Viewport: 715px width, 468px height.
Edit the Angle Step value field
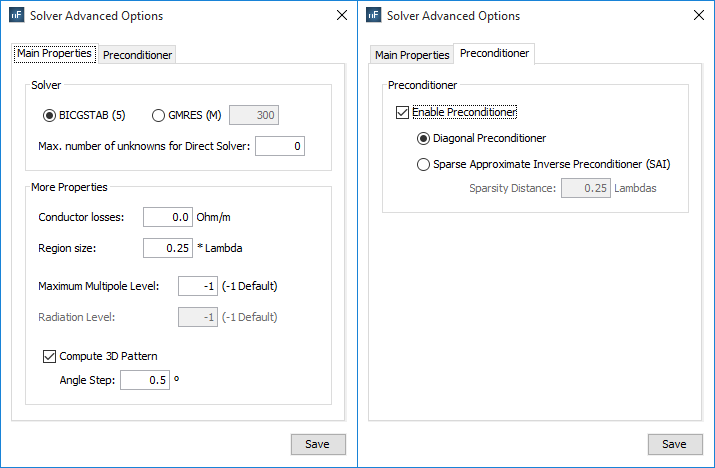144,380
